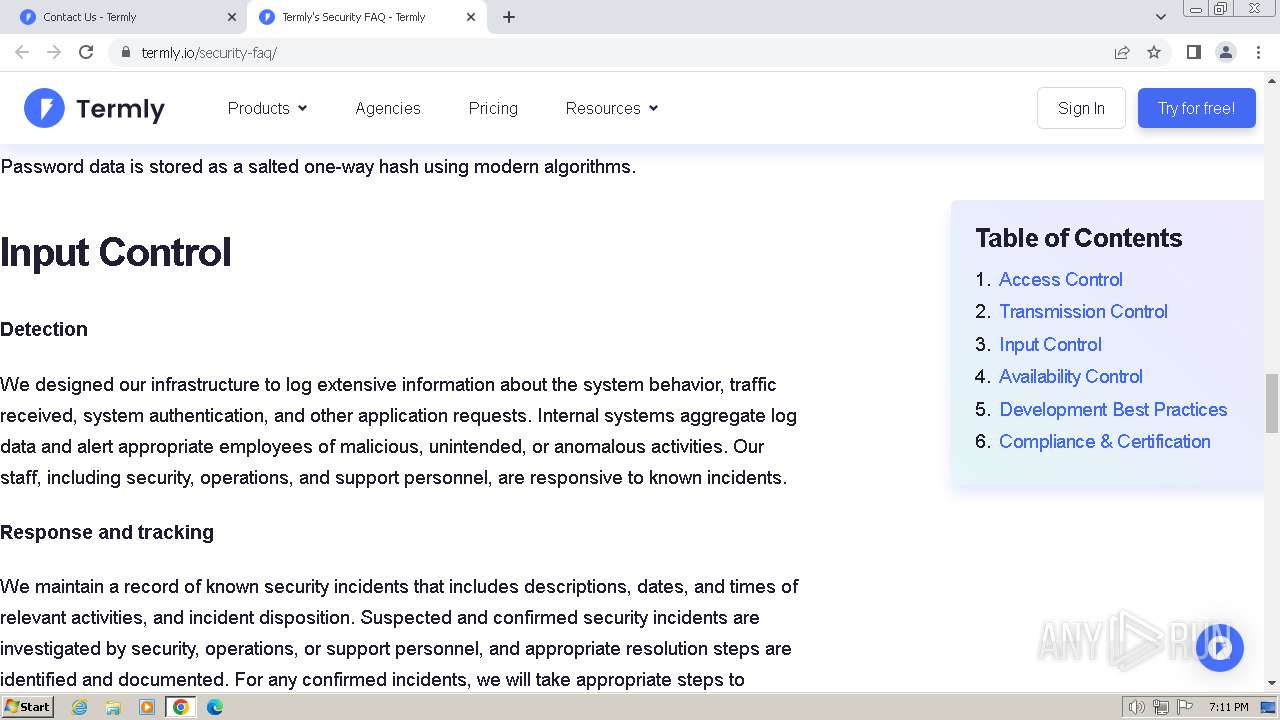Open Microsoft Edge from the taskbar
1280x720 pixels.
pyautogui.click(x=215, y=707)
